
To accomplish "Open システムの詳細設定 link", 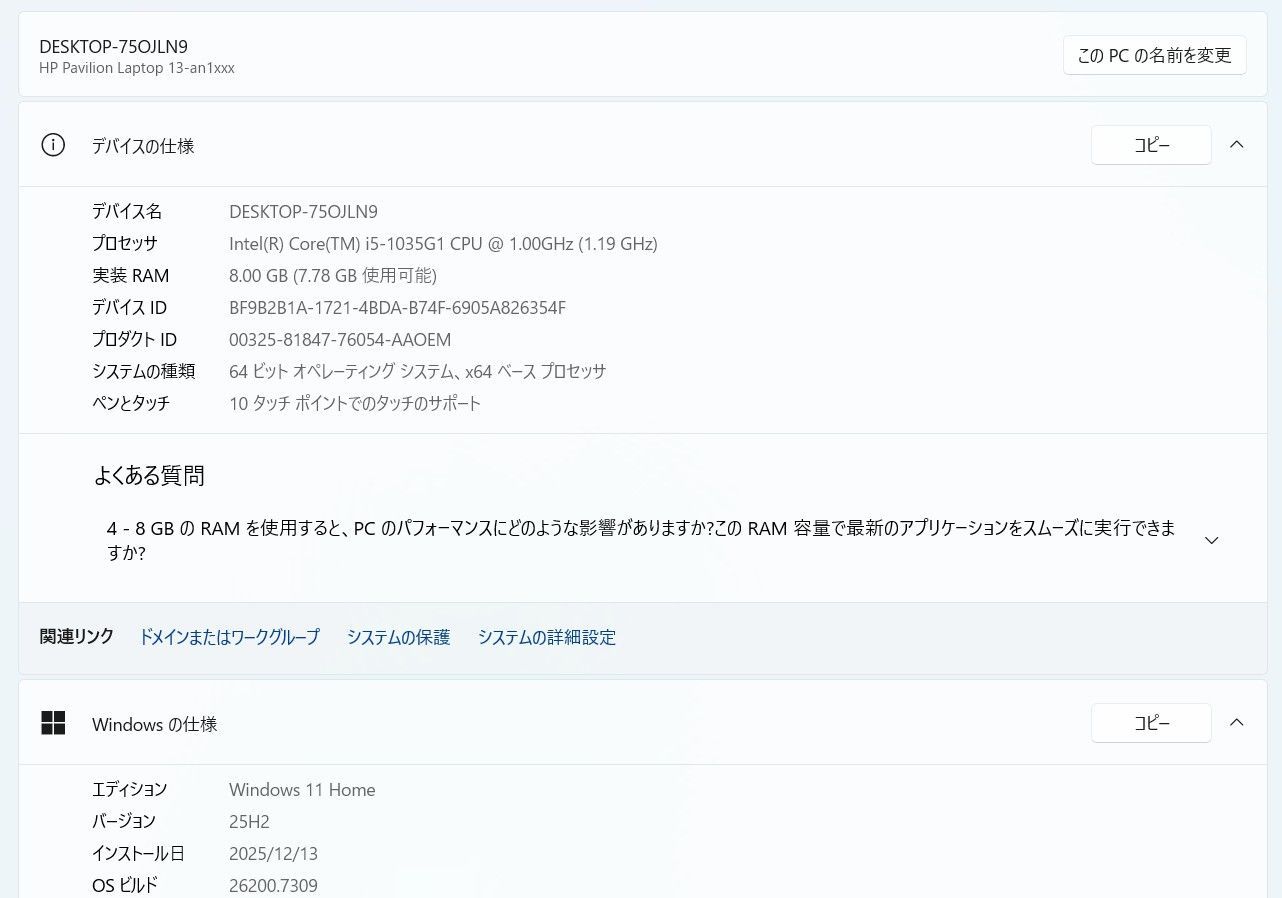I will (547, 637).
